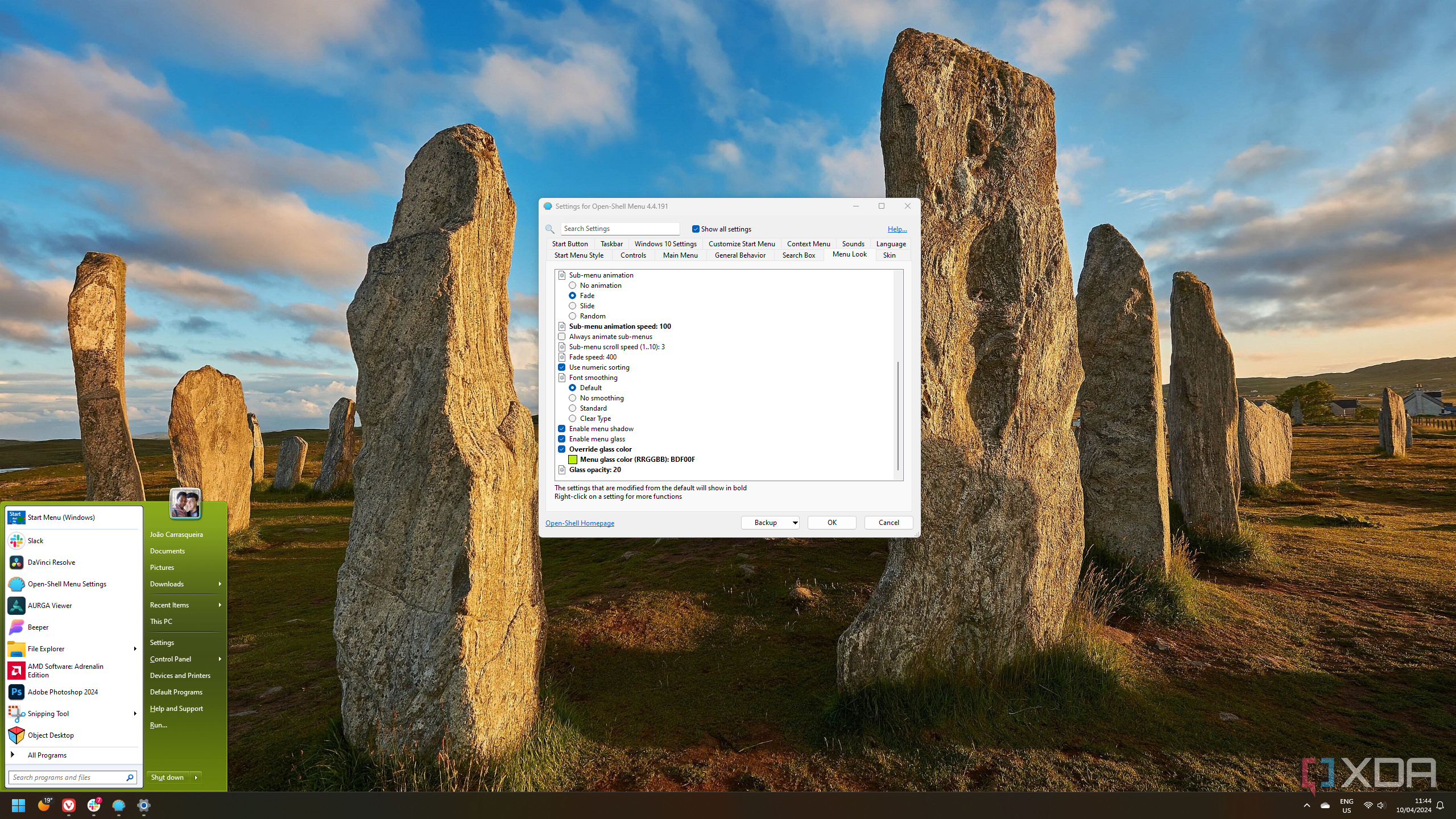This screenshot has height=819, width=1456.
Task: Open the Open-Shell Homepage link
Action: click(580, 523)
